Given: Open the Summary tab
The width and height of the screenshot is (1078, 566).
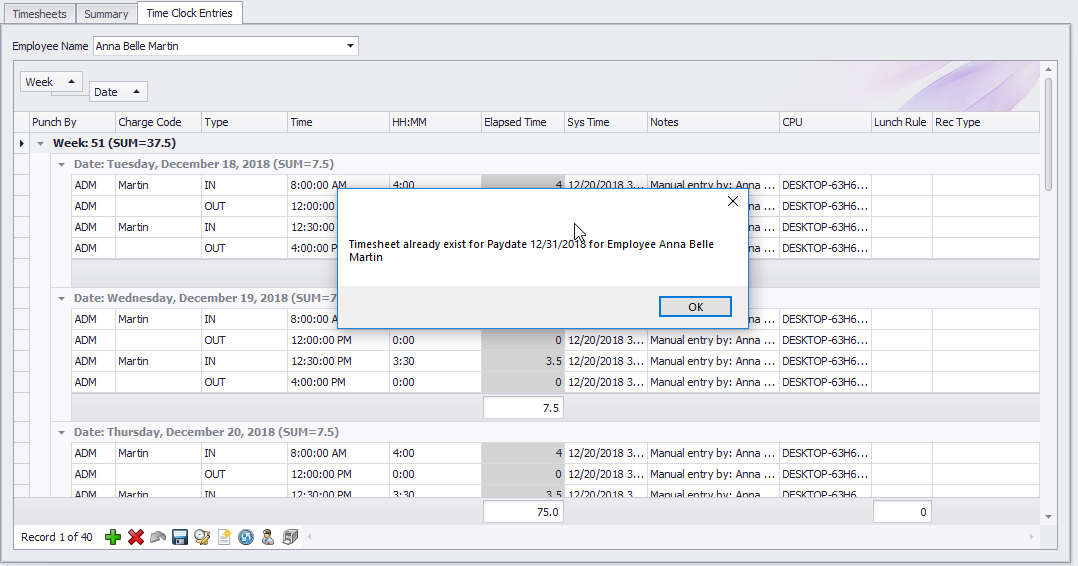Looking at the screenshot, I should tap(106, 14).
